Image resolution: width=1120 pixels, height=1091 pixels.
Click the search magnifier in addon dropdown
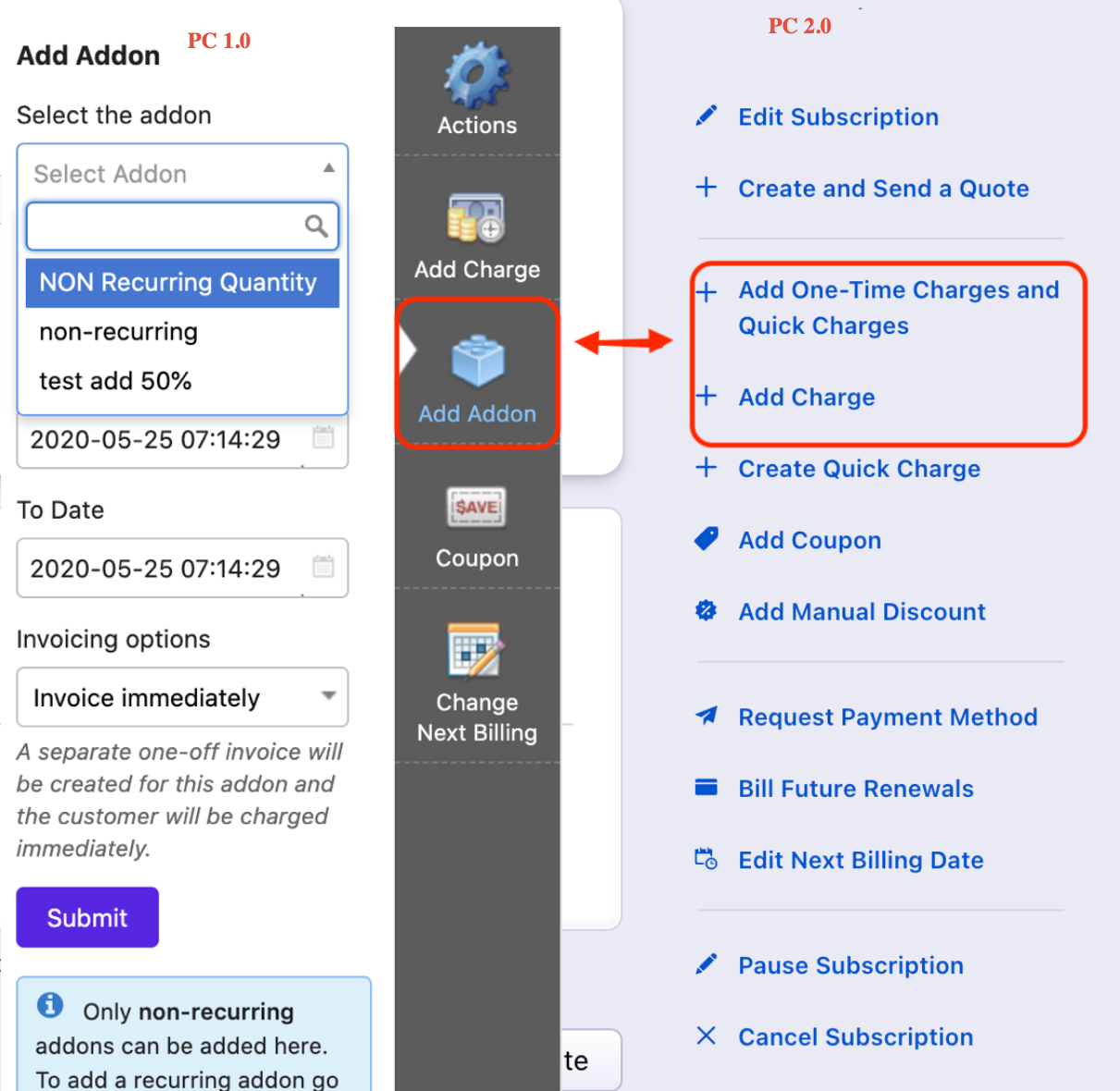coord(316,227)
